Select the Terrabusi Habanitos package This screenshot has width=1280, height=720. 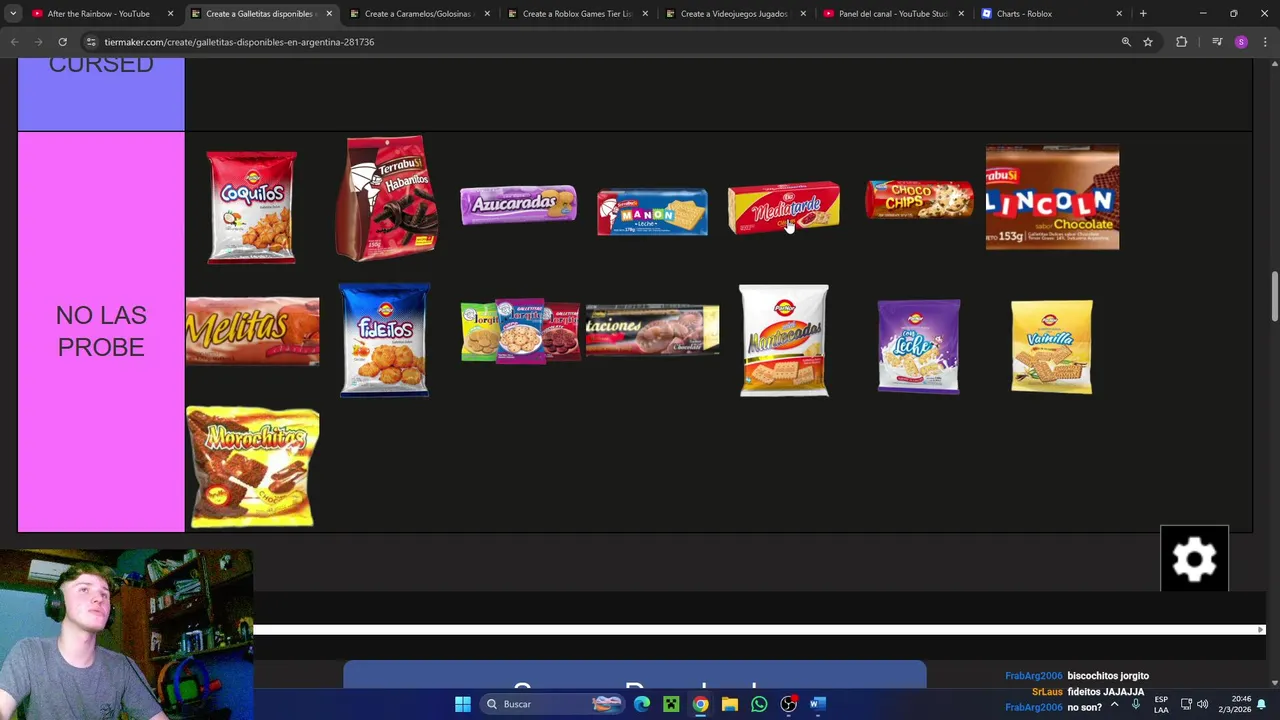[386, 198]
